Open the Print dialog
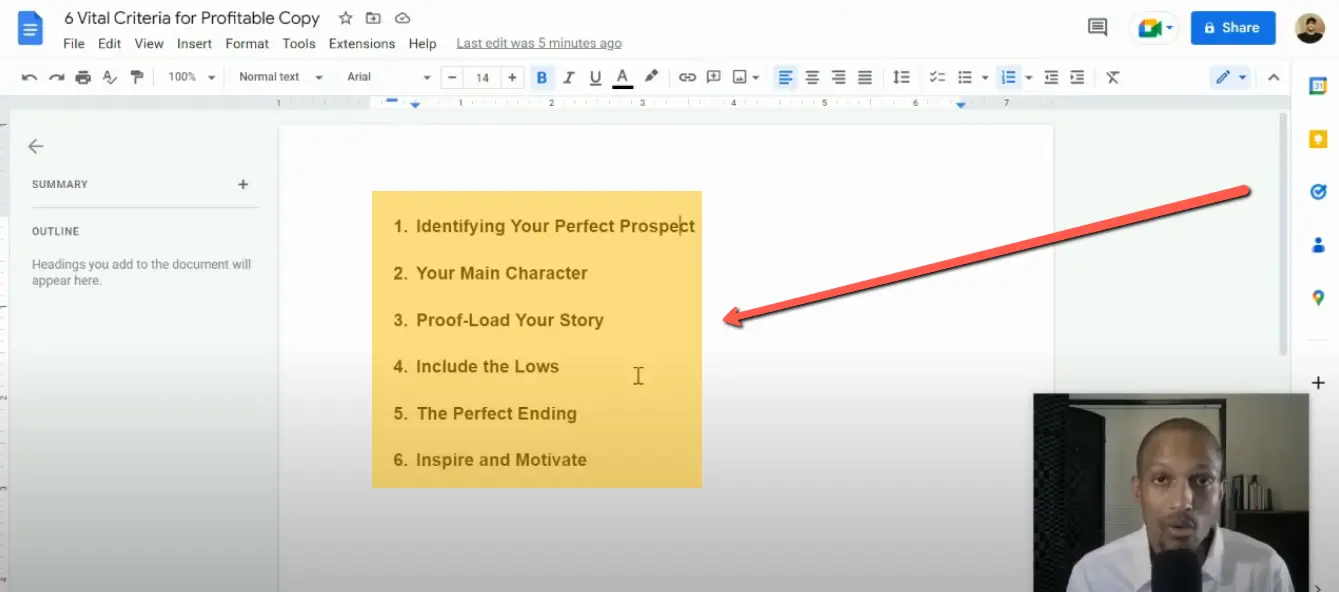1339x592 pixels. point(83,76)
